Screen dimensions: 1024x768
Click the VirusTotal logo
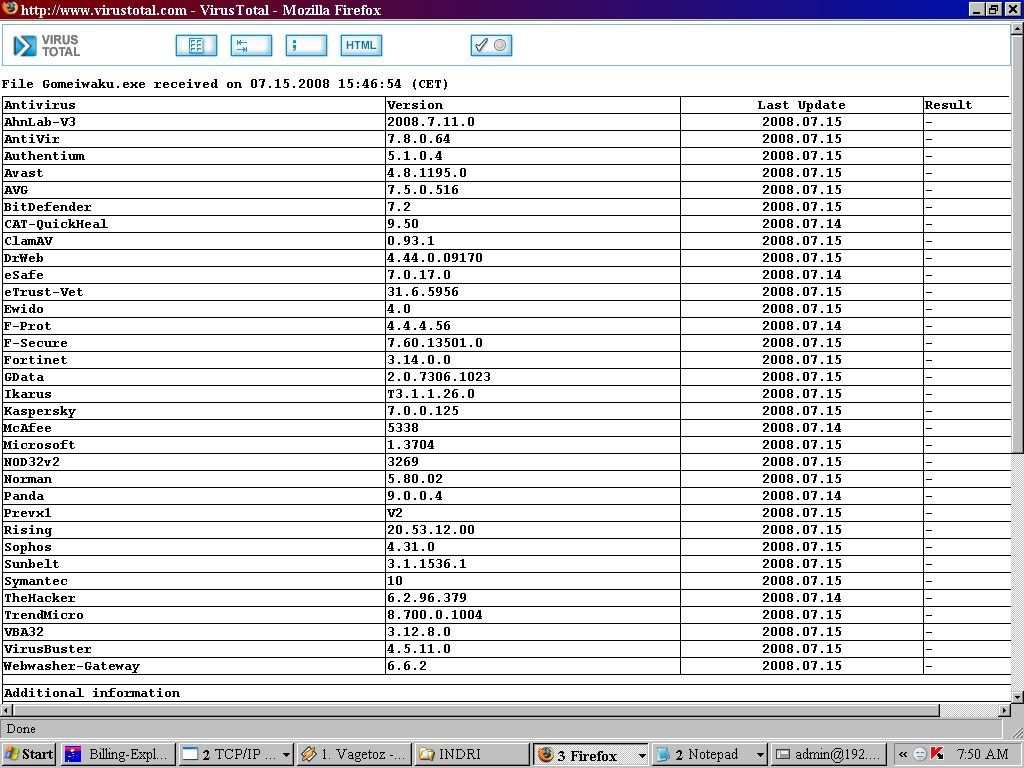pos(46,46)
